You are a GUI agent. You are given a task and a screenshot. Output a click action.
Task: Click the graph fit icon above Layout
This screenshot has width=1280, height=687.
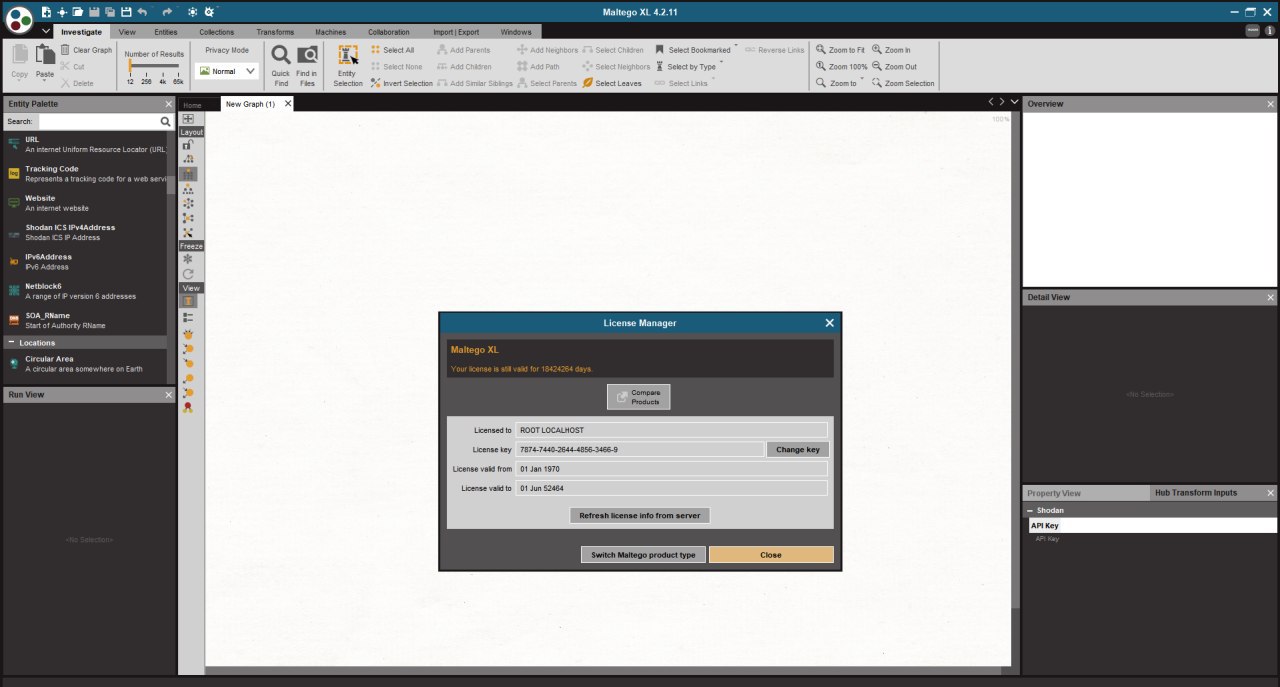(188, 119)
